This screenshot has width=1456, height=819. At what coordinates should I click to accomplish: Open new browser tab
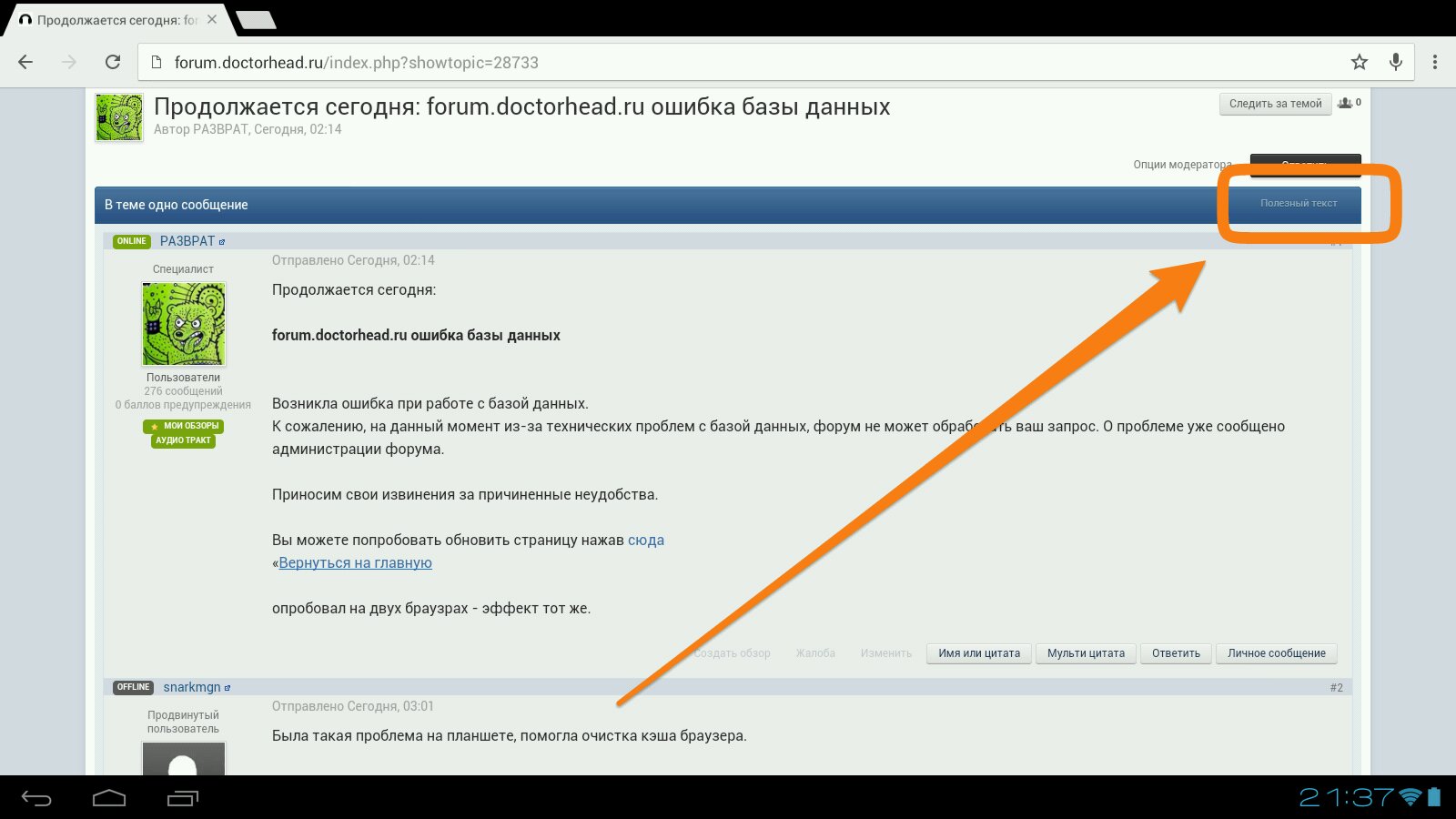[256, 20]
